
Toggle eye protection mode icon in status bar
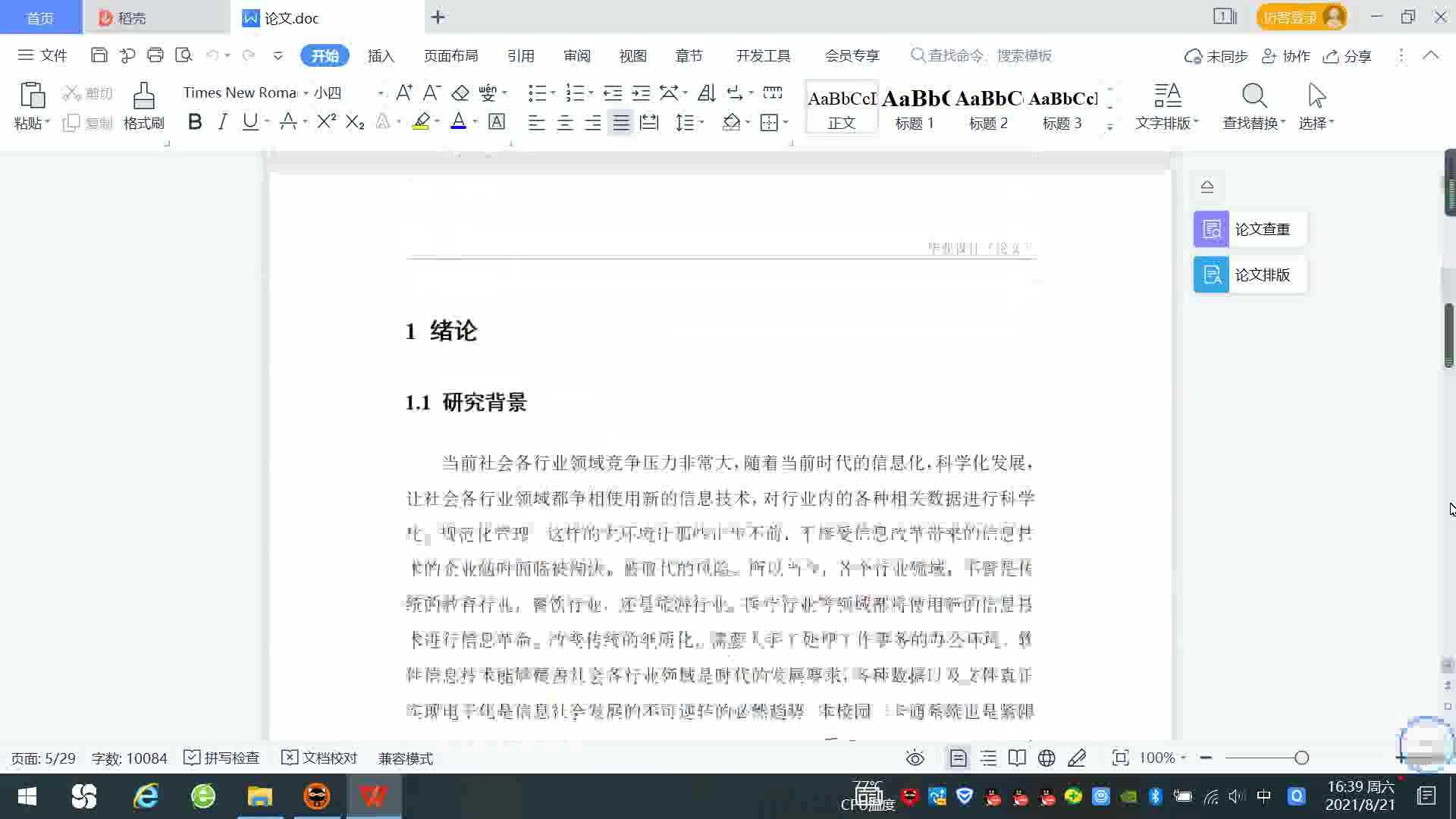[x=915, y=758]
